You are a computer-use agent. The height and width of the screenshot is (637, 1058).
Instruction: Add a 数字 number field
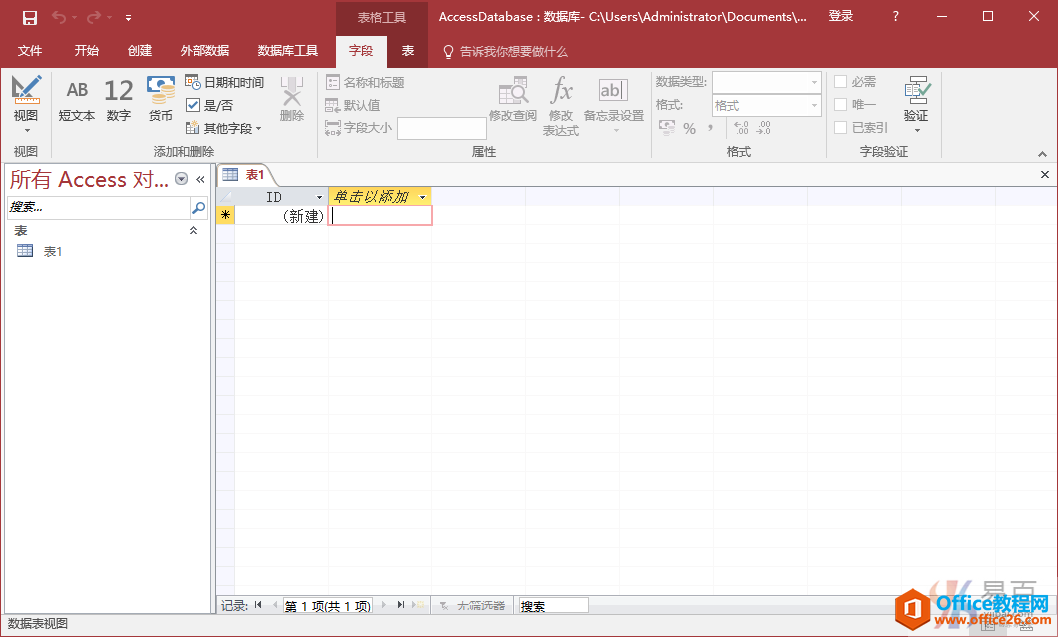coord(118,100)
